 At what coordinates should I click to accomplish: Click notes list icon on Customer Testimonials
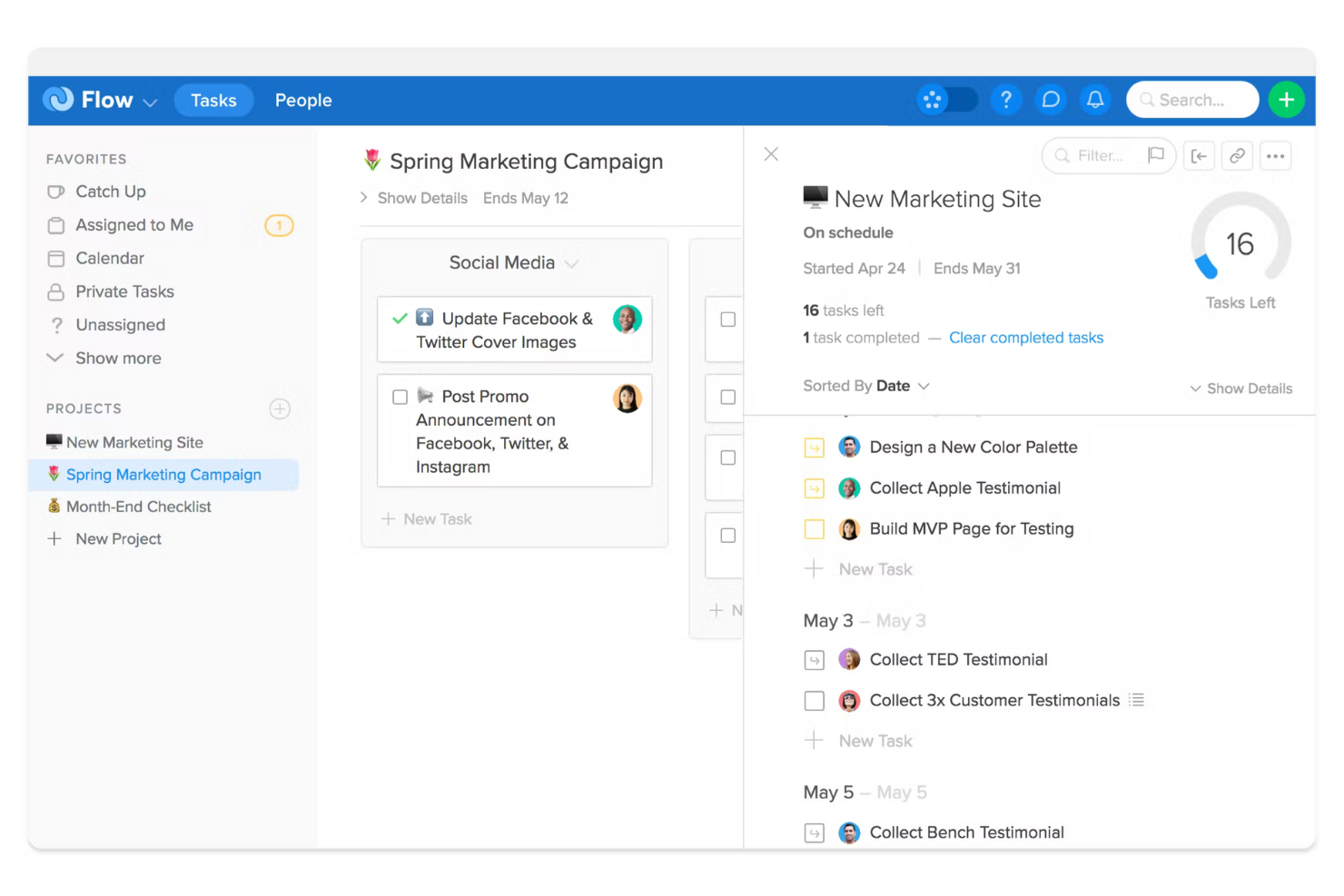(x=1136, y=700)
